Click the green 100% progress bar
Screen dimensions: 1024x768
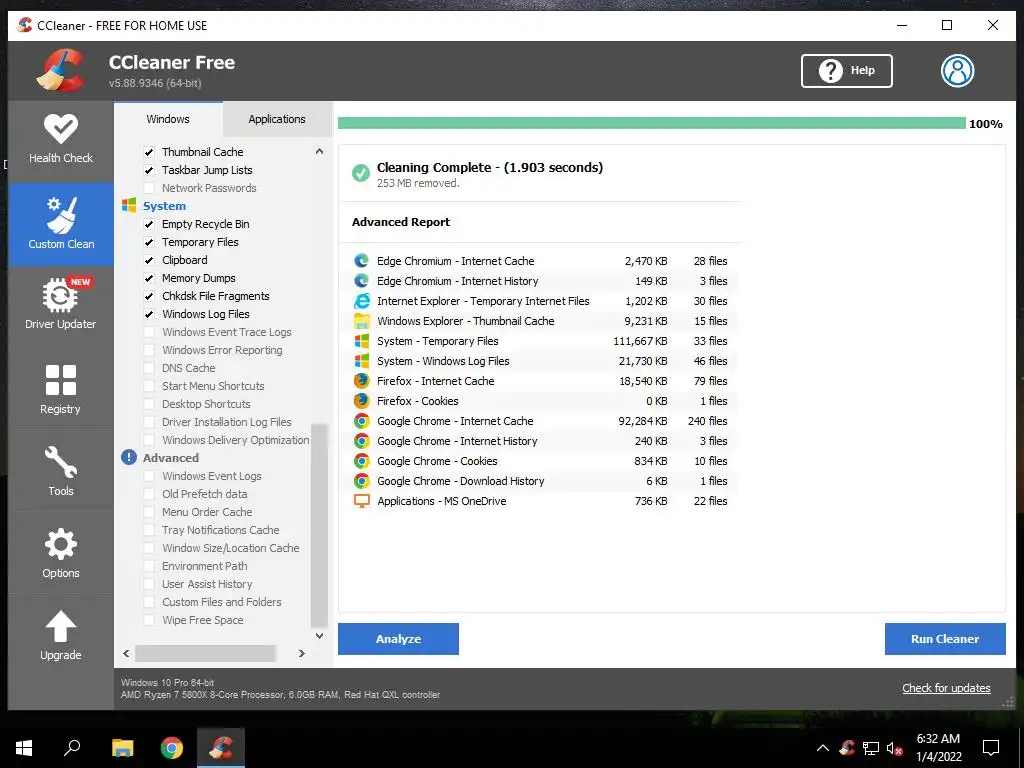tap(651, 123)
